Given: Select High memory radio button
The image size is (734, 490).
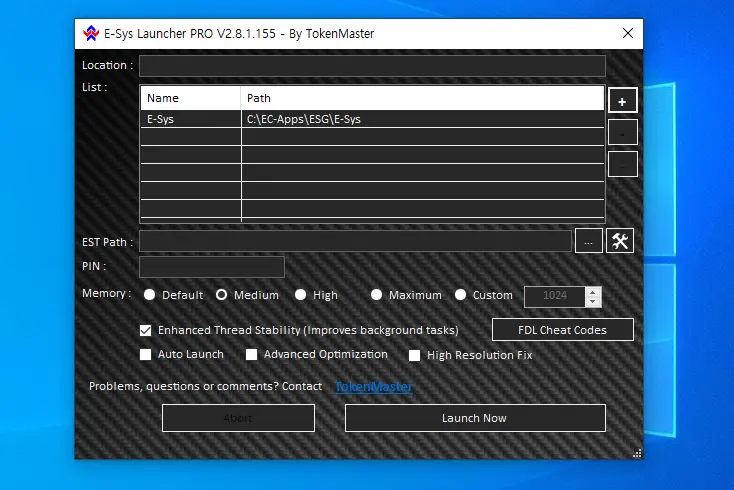Looking at the screenshot, I should (x=300, y=295).
